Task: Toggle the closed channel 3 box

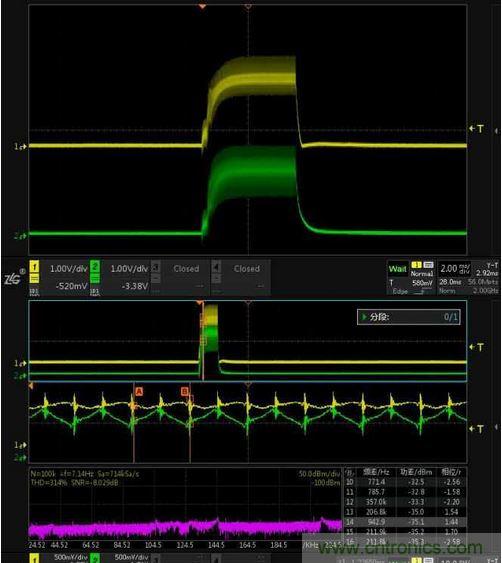Action: (x=180, y=278)
